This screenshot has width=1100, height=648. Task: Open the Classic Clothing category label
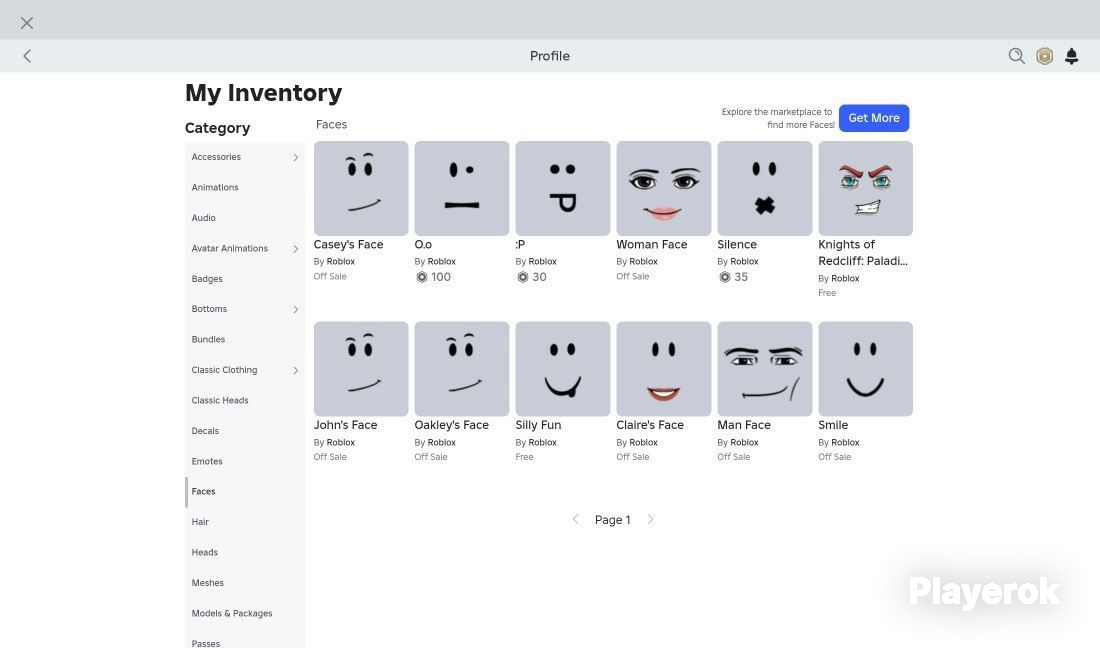pyautogui.click(x=224, y=370)
